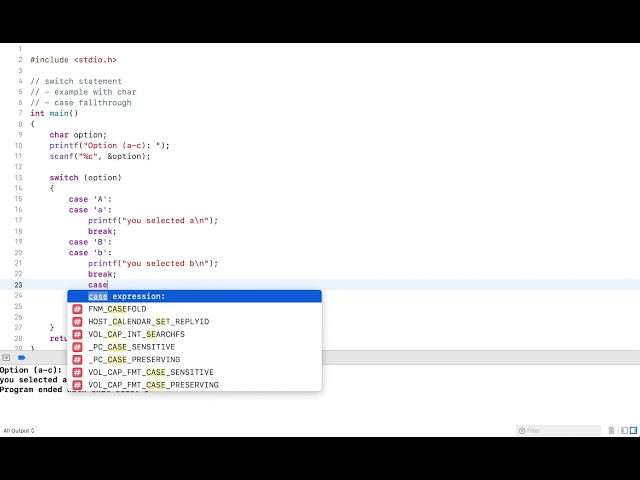Click typed 'case' on line 23

[98, 285]
